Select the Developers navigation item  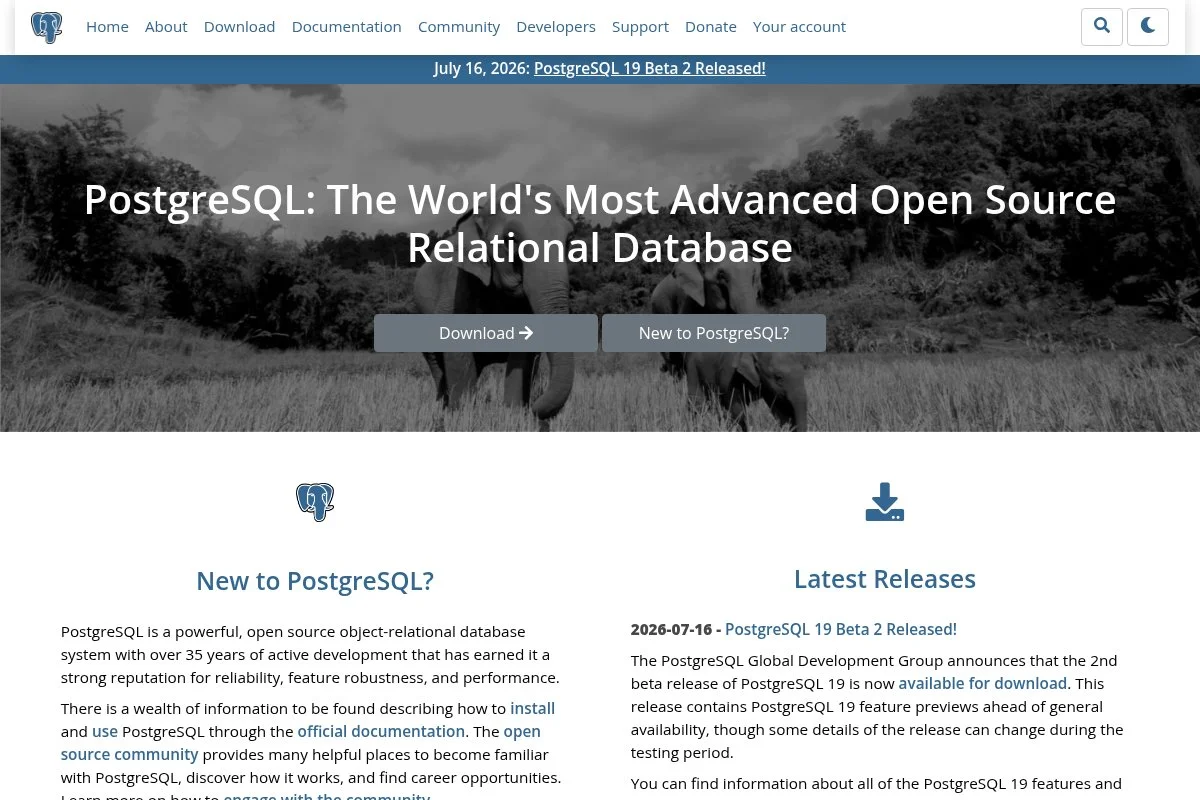click(x=556, y=27)
